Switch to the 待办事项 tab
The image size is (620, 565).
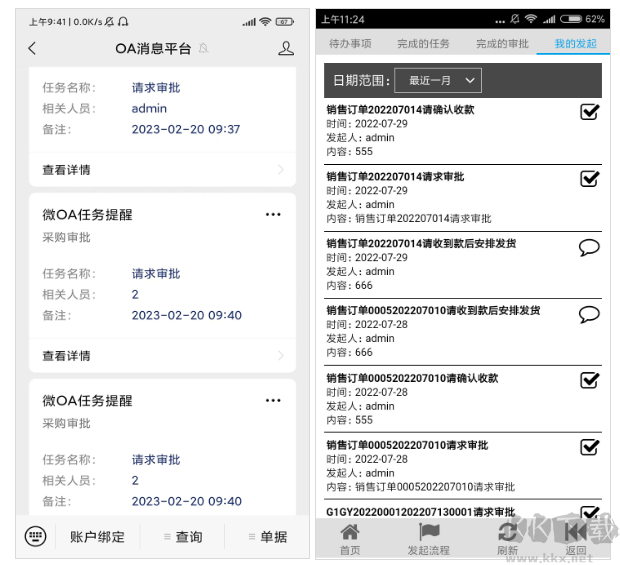350,43
